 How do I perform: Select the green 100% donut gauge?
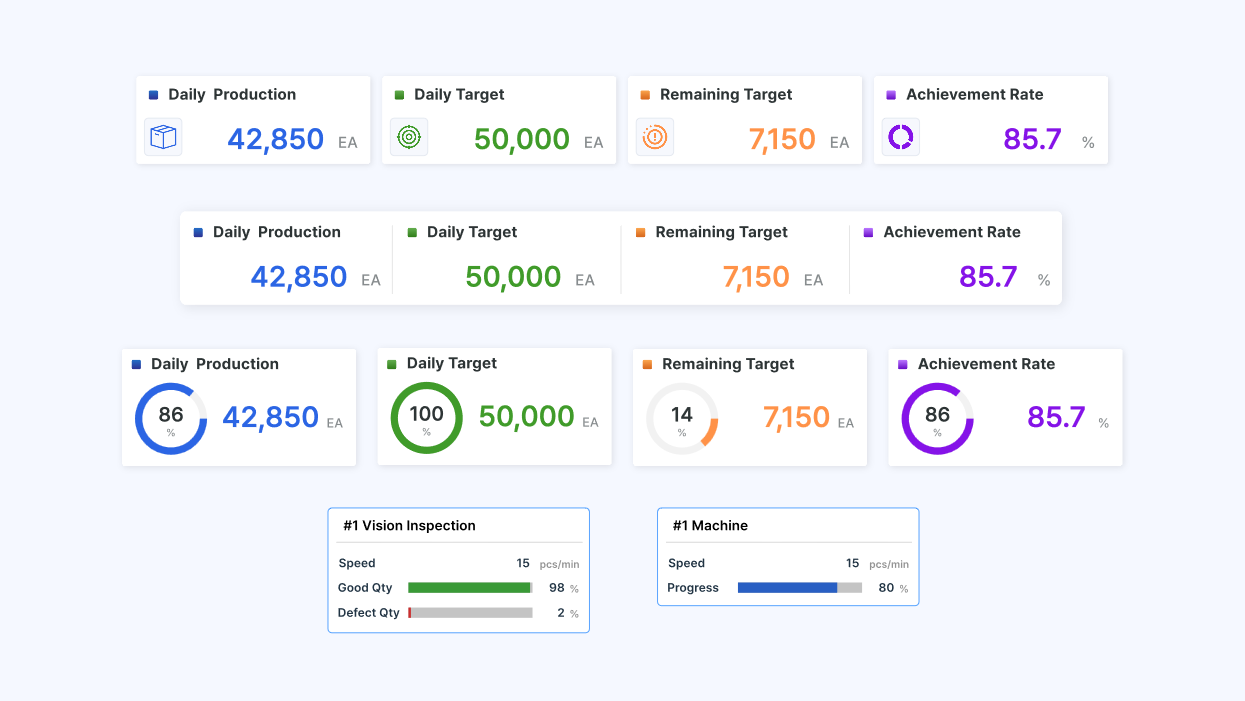click(426, 418)
